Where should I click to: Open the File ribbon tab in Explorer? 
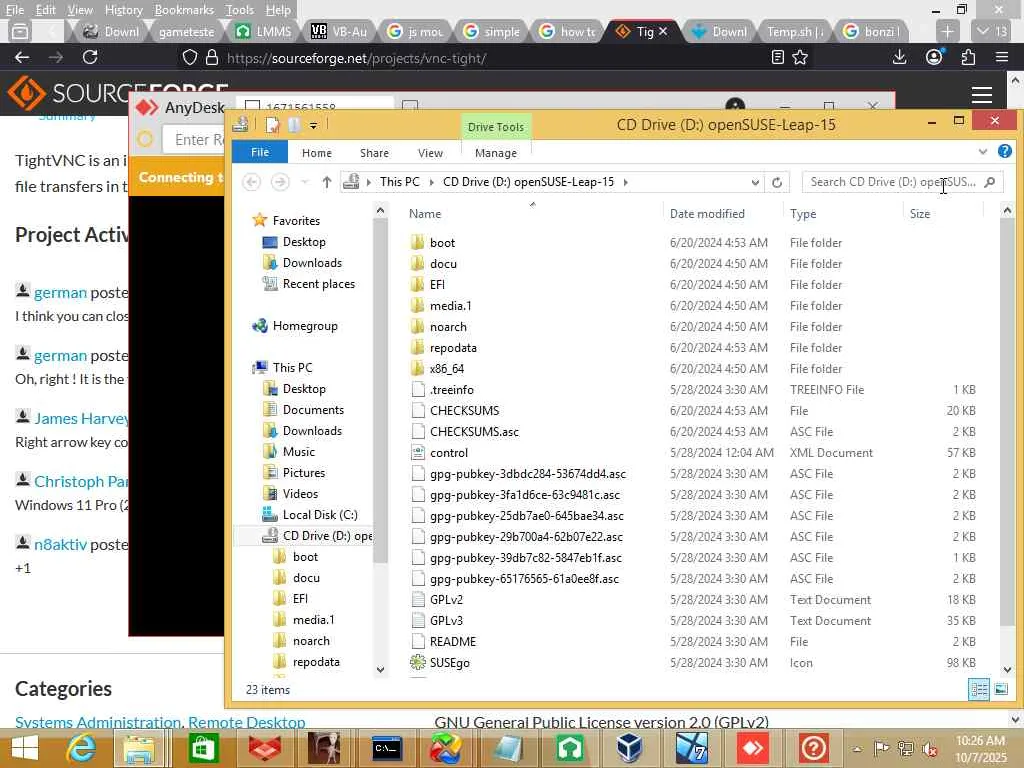(x=260, y=152)
